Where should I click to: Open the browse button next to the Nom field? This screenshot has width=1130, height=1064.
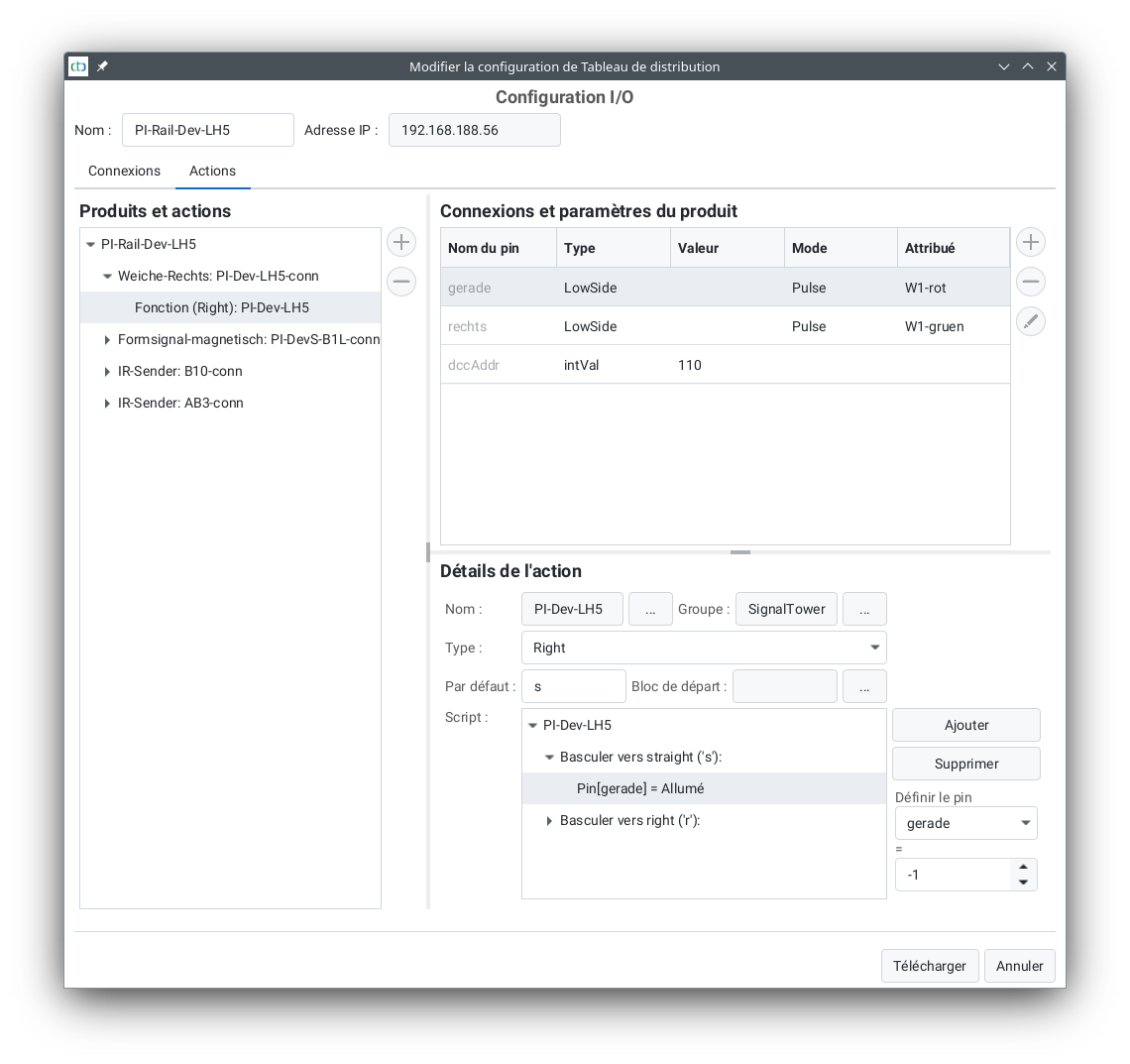(x=650, y=609)
